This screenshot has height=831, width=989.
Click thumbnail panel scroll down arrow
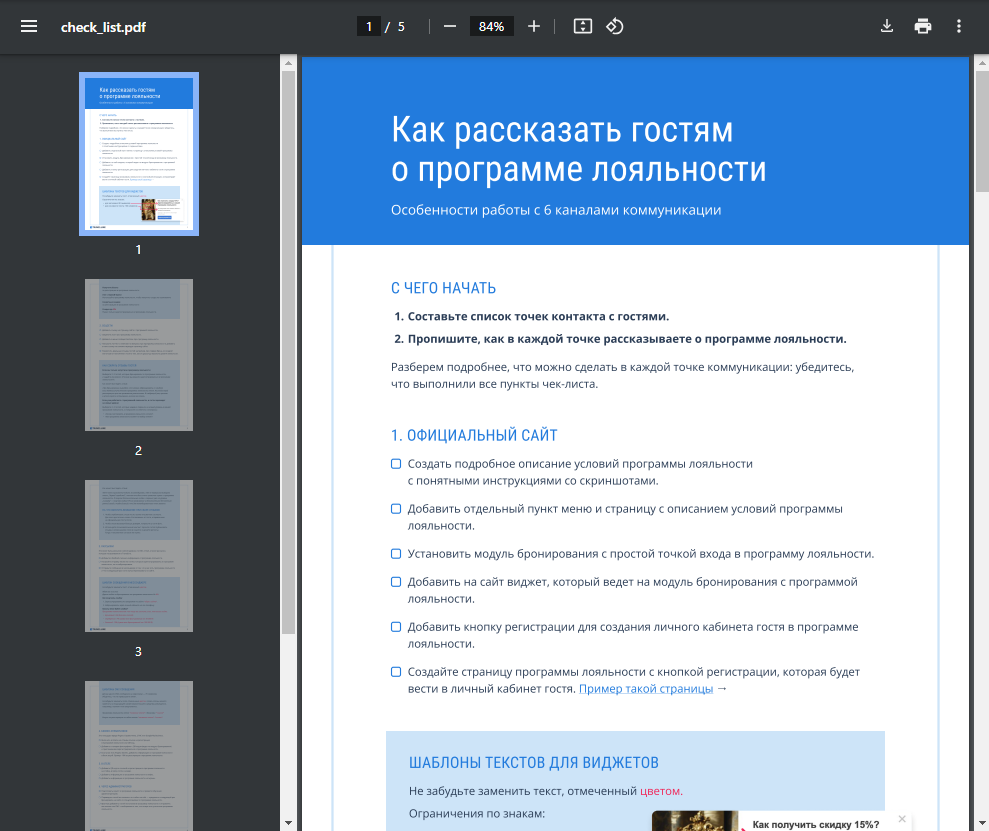288,823
